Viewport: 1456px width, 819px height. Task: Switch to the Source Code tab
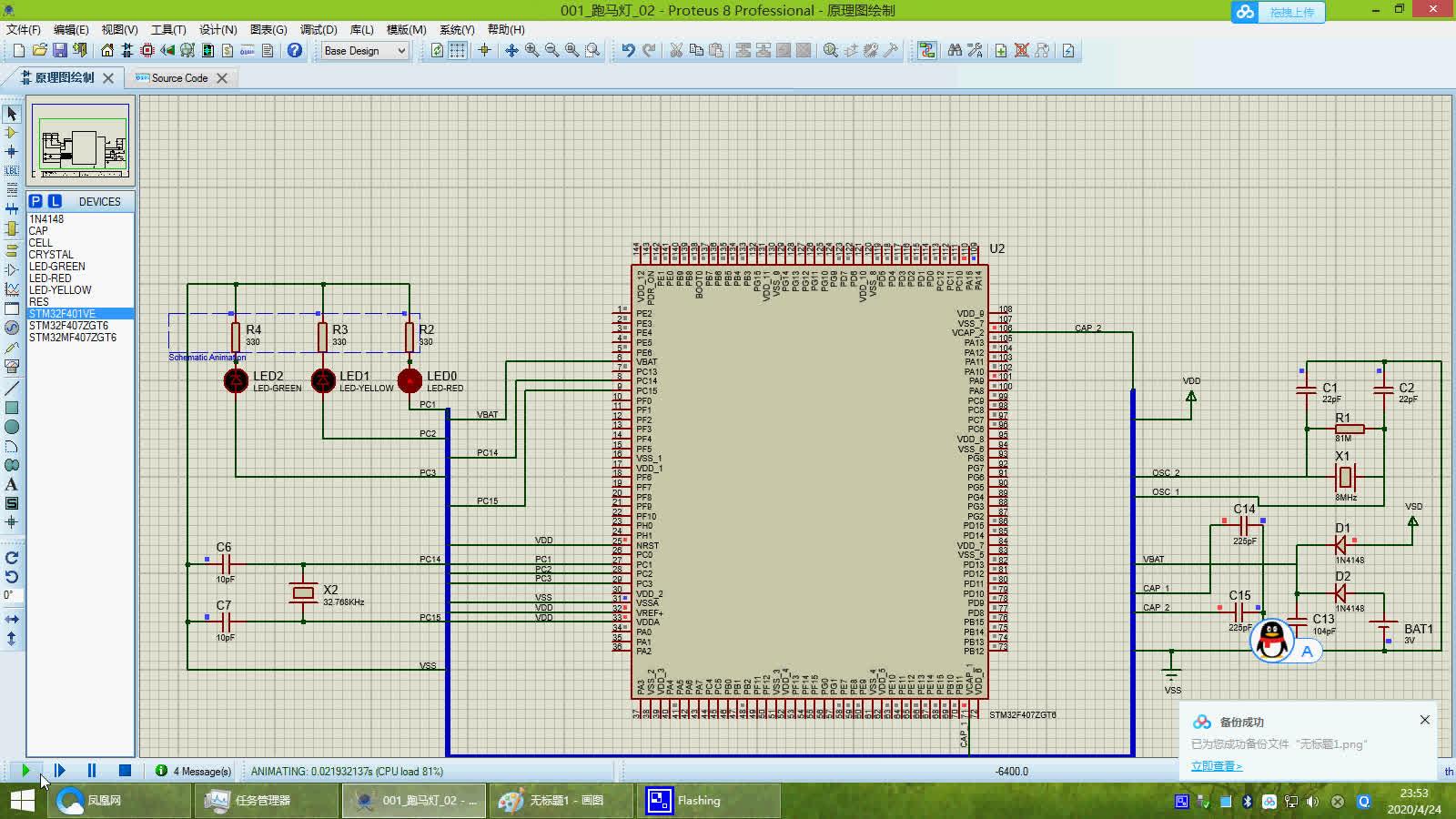[x=179, y=78]
